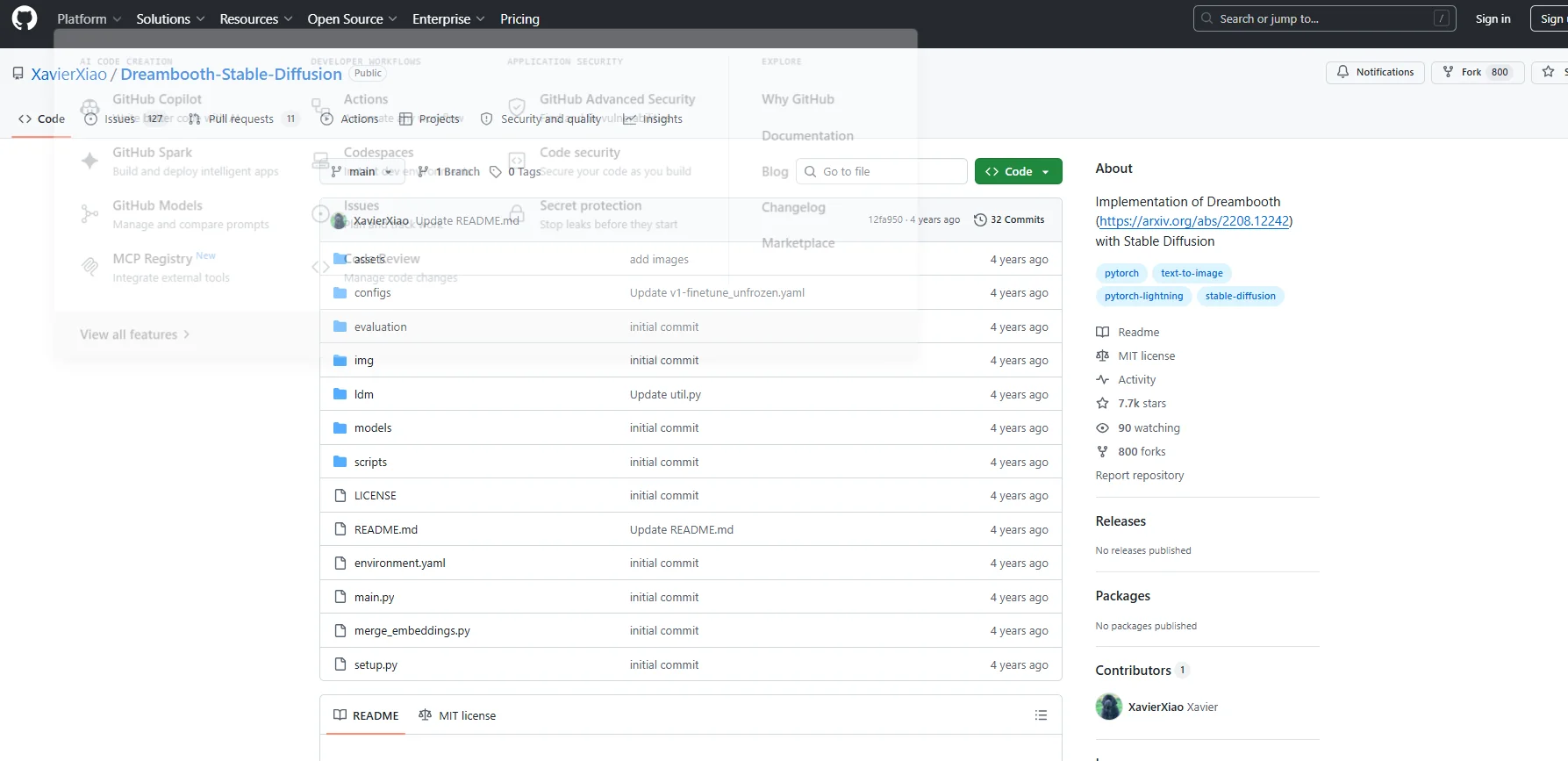
Task: Switch to the MIT license tab
Action: coord(457,715)
